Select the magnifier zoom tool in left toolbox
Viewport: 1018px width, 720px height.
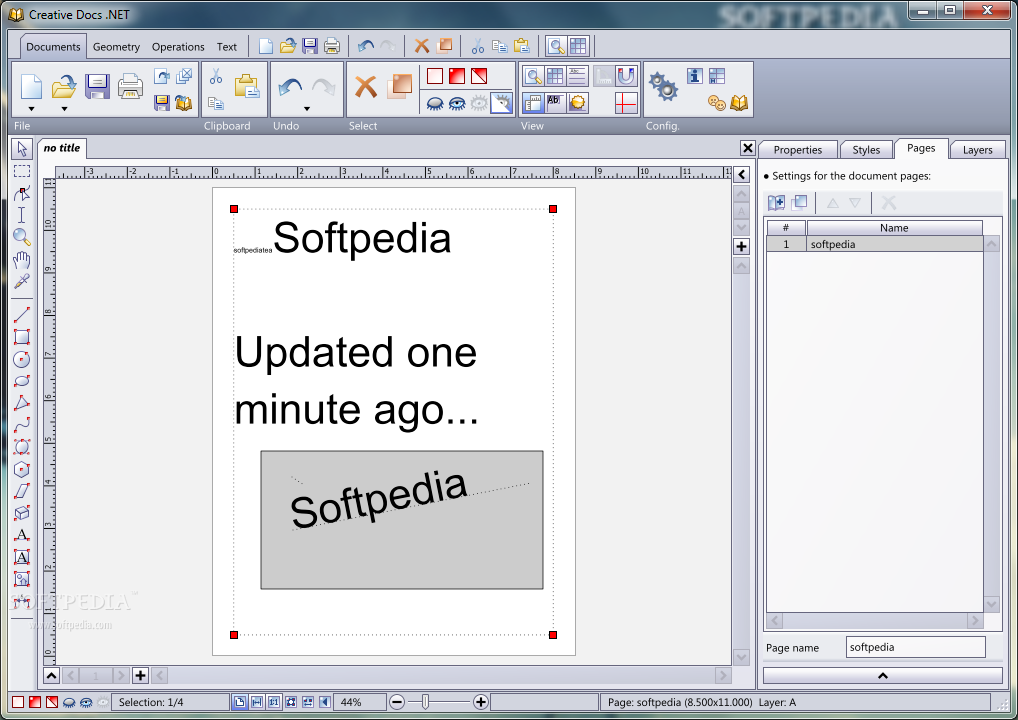tap(22, 237)
